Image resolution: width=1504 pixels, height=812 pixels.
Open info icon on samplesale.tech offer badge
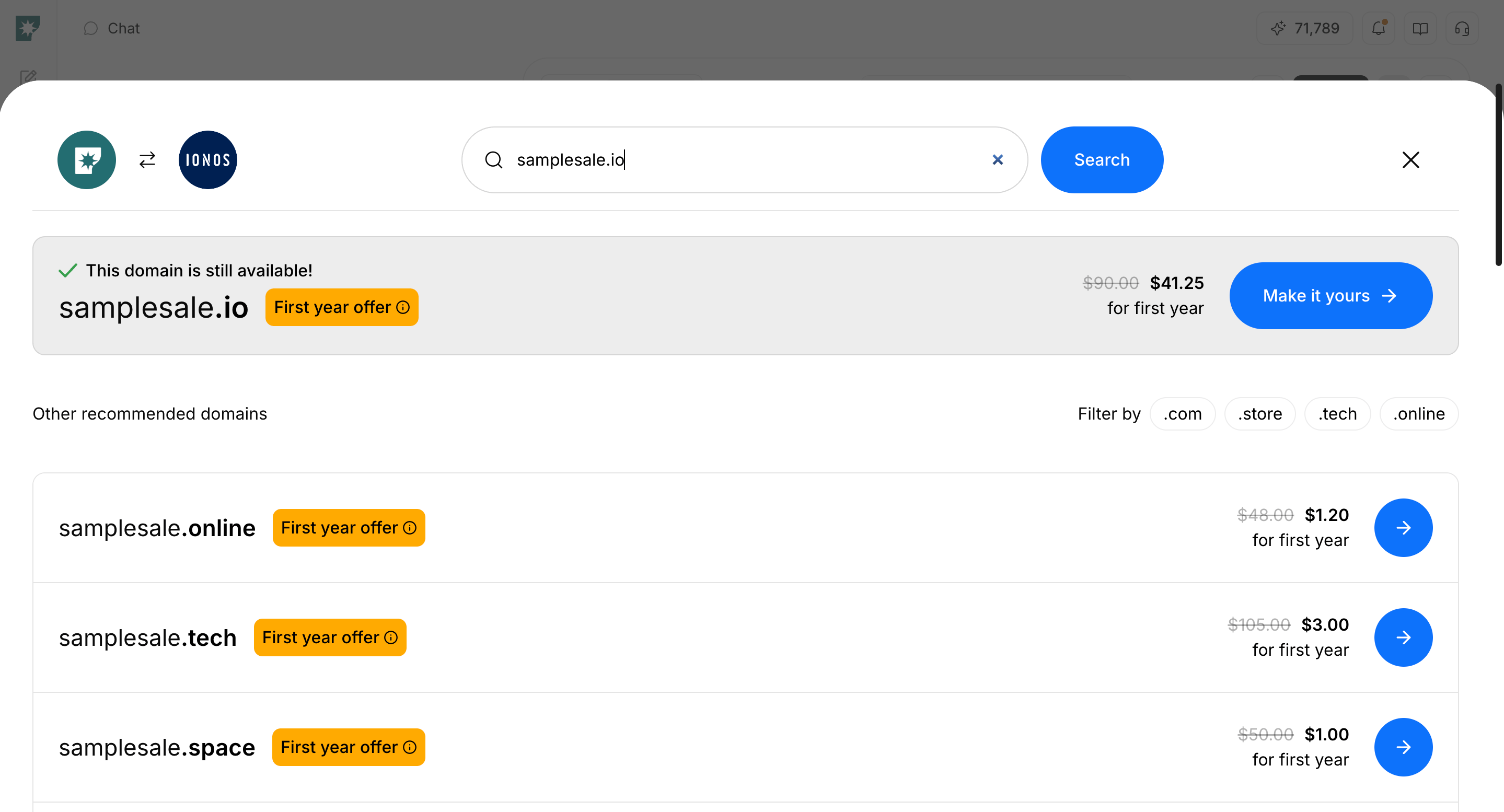[x=391, y=637]
